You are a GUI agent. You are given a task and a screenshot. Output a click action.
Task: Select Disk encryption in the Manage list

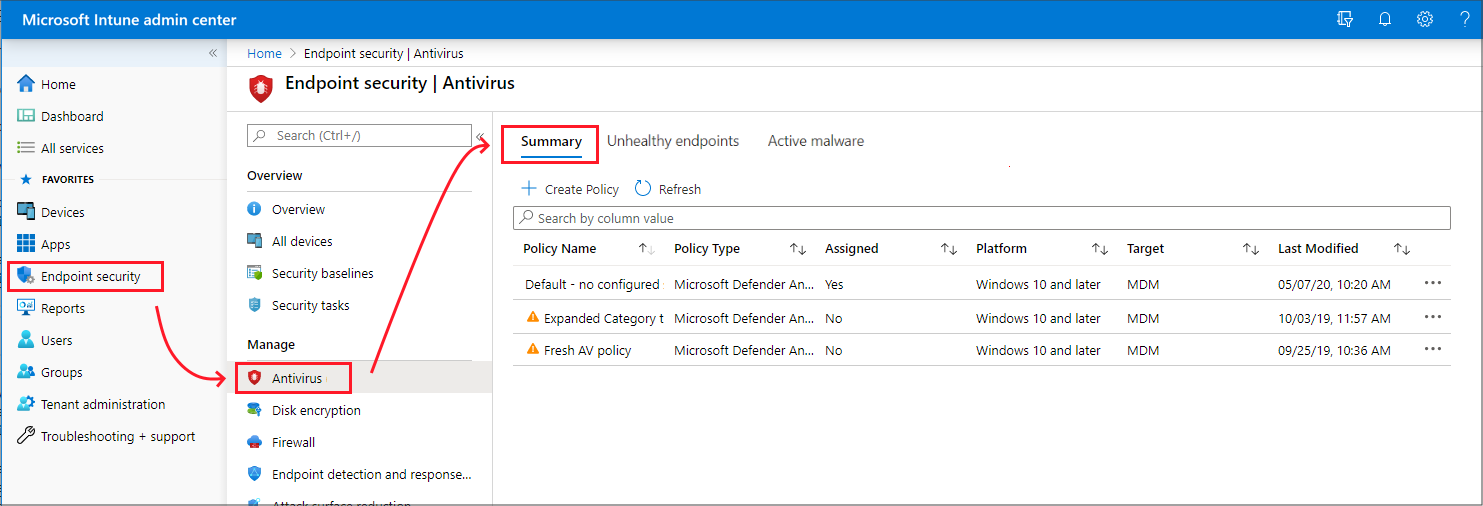tap(316, 410)
